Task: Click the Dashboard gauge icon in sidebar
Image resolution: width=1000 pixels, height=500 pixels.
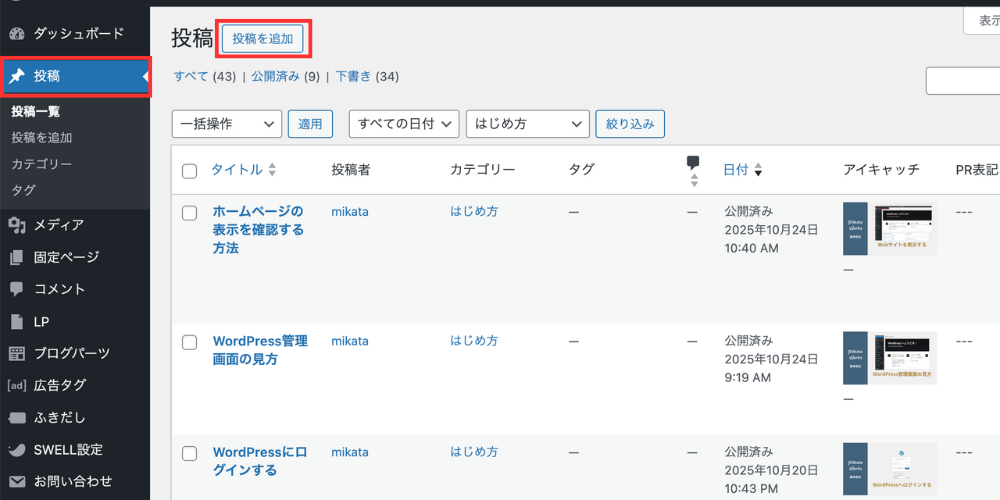Action: tap(16, 34)
